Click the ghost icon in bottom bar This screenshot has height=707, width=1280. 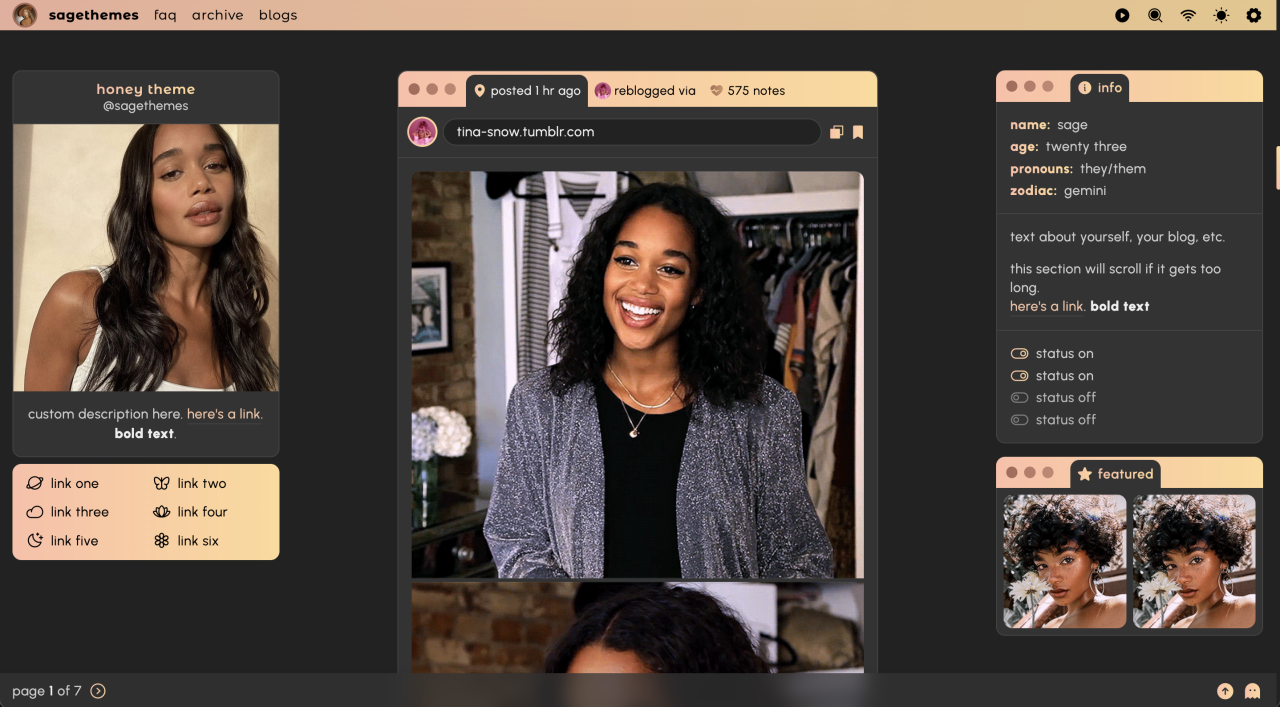click(x=1252, y=691)
